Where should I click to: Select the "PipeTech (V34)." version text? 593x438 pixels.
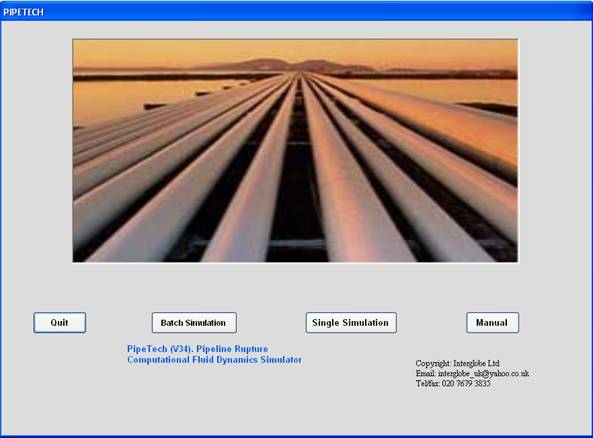(x=160, y=349)
